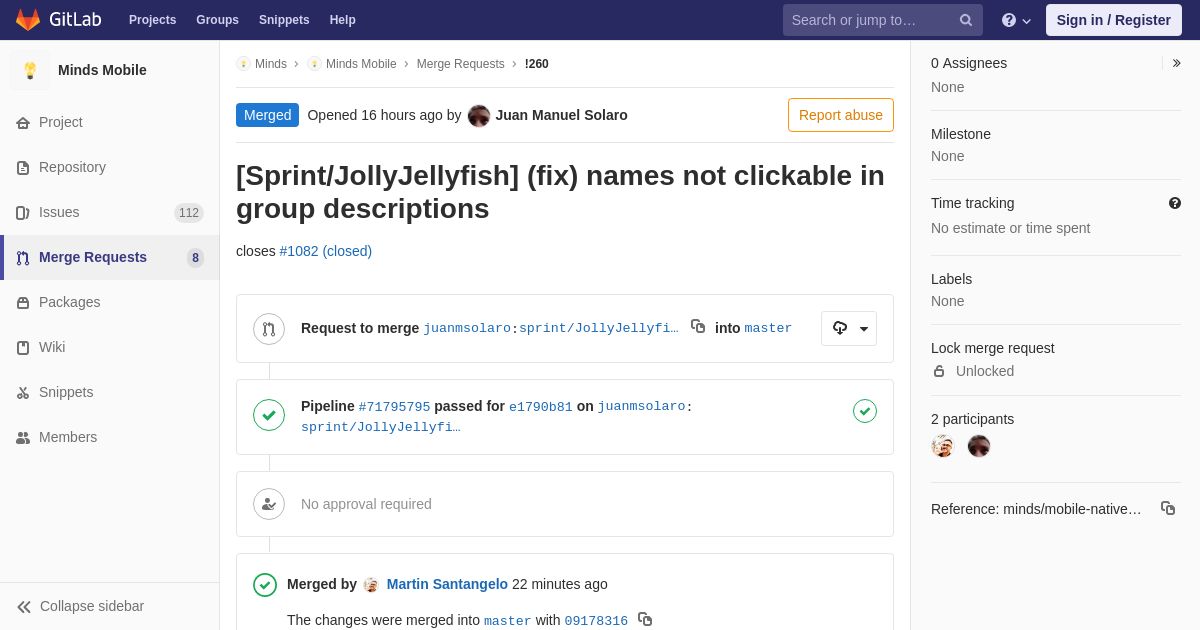1200x630 pixels.
Task: Copy the merge request reference icon
Action: click(x=1168, y=508)
